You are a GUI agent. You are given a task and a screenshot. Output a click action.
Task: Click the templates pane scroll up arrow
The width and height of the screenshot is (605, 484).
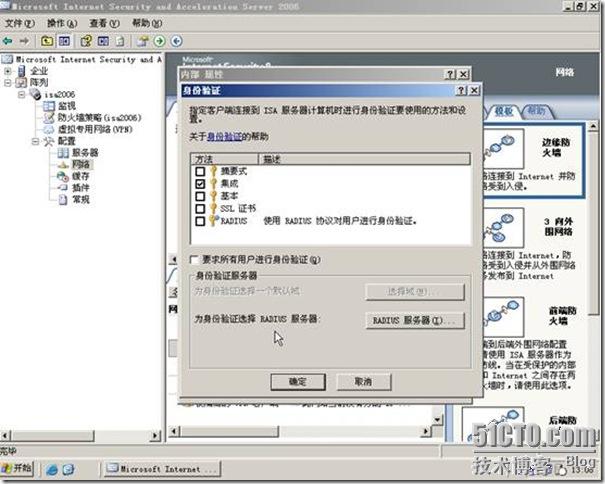593,126
